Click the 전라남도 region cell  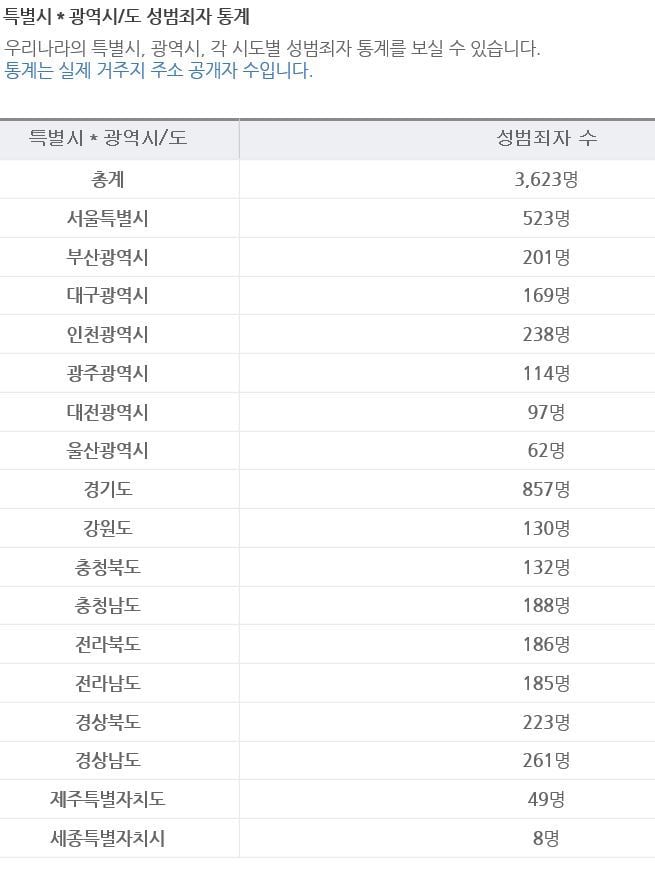pyautogui.click(x=108, y=683)
